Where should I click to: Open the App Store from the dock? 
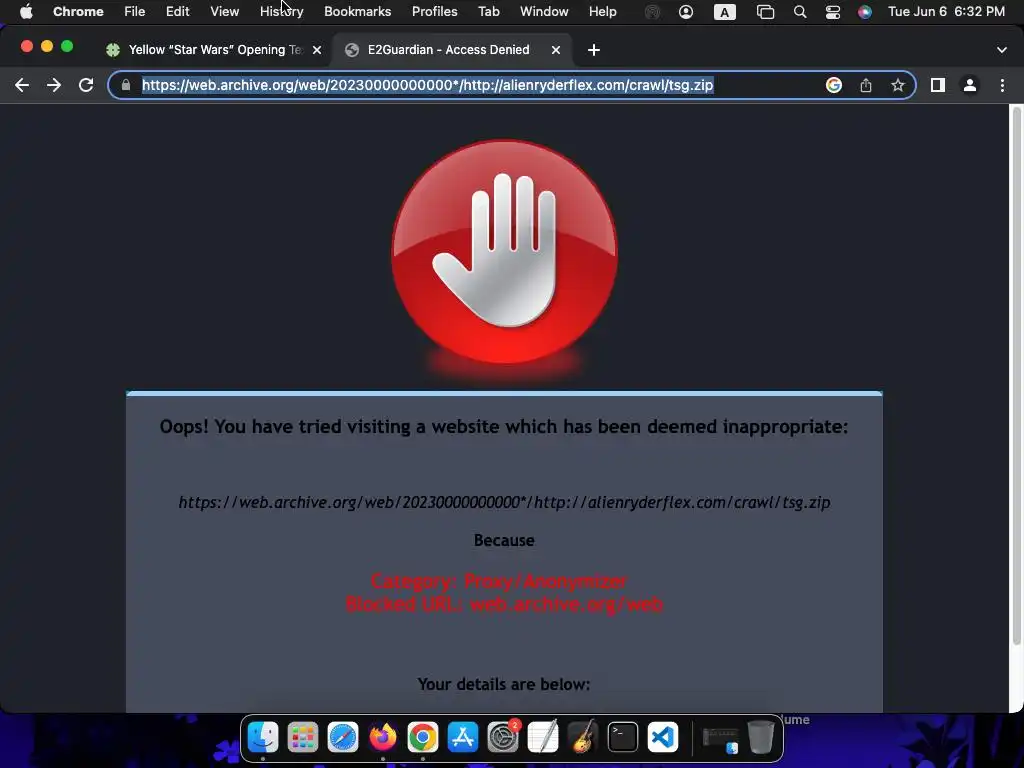point(463,737)
